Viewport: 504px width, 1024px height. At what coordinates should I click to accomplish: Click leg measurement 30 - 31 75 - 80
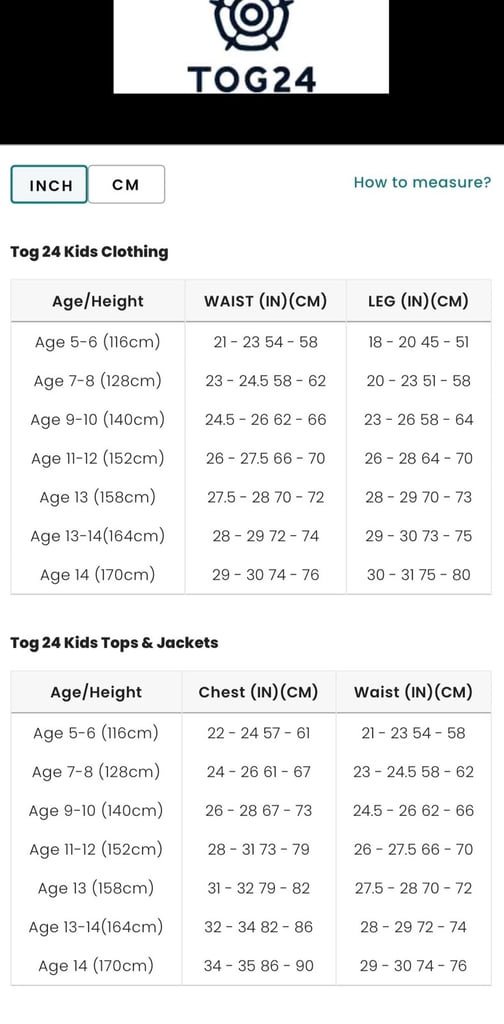(418, 575)
